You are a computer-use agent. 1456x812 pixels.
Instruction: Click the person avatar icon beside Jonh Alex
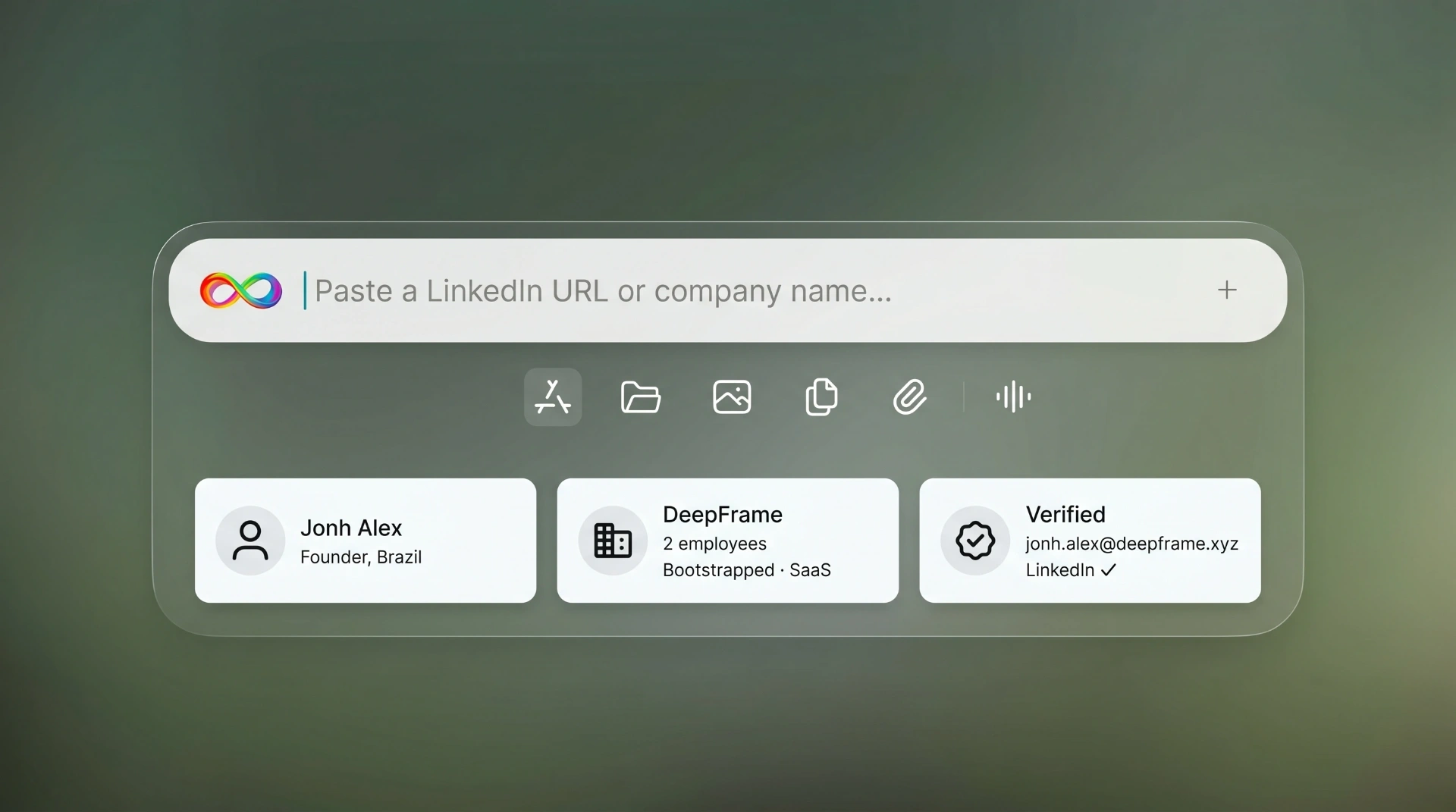(250, 541)
